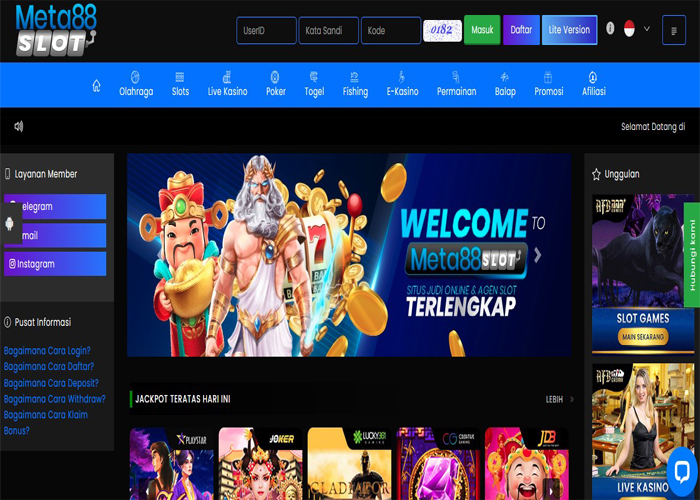
Task: Click the speaker announcement icon
Action: [x=19, y=126]
